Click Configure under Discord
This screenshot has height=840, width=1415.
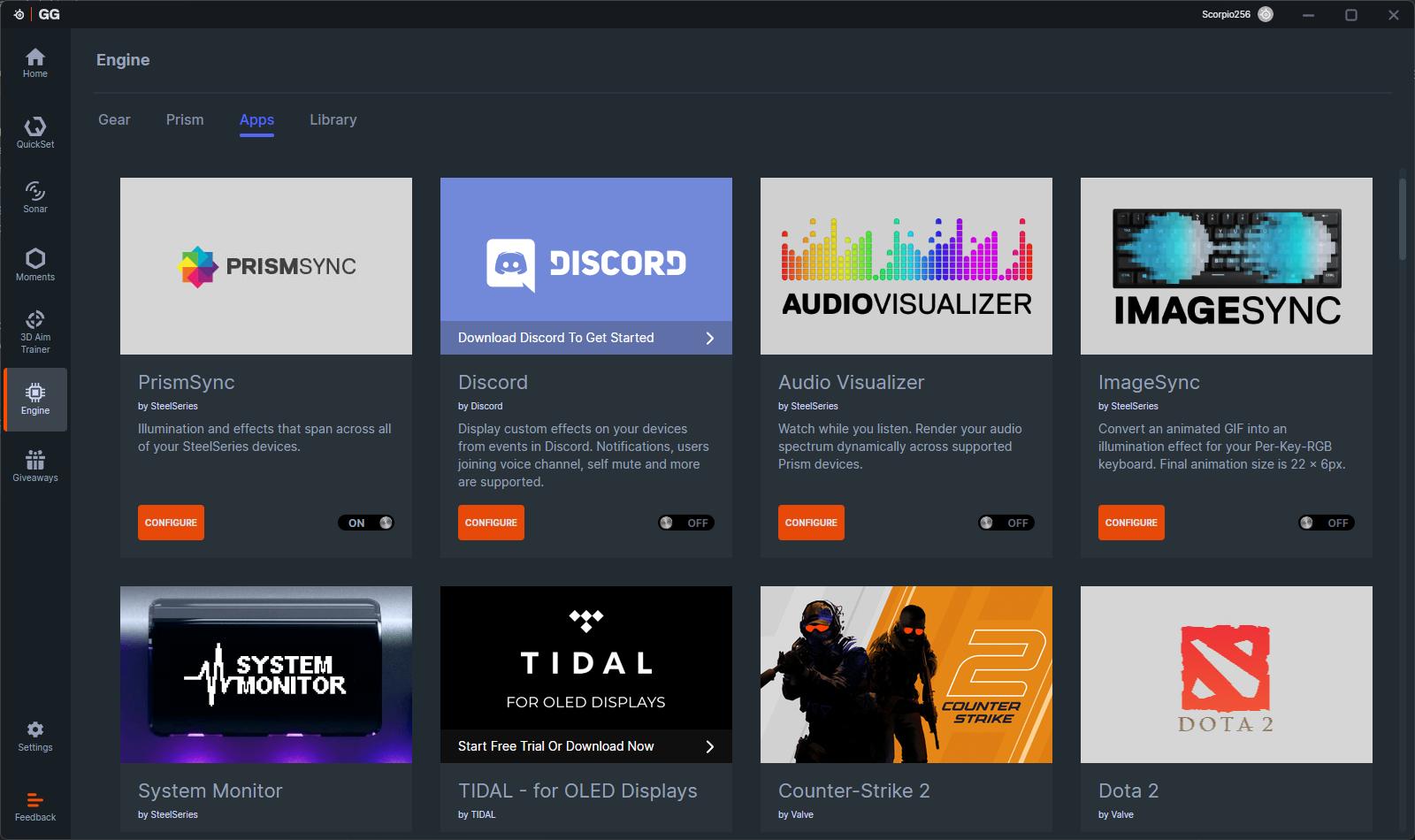(x=491, y=523)
